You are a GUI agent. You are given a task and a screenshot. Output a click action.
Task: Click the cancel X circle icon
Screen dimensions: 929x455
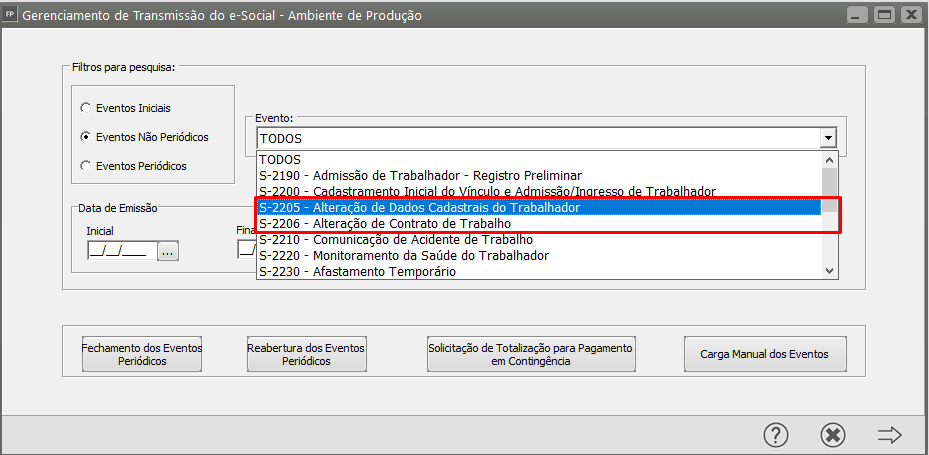click(832, 435)
